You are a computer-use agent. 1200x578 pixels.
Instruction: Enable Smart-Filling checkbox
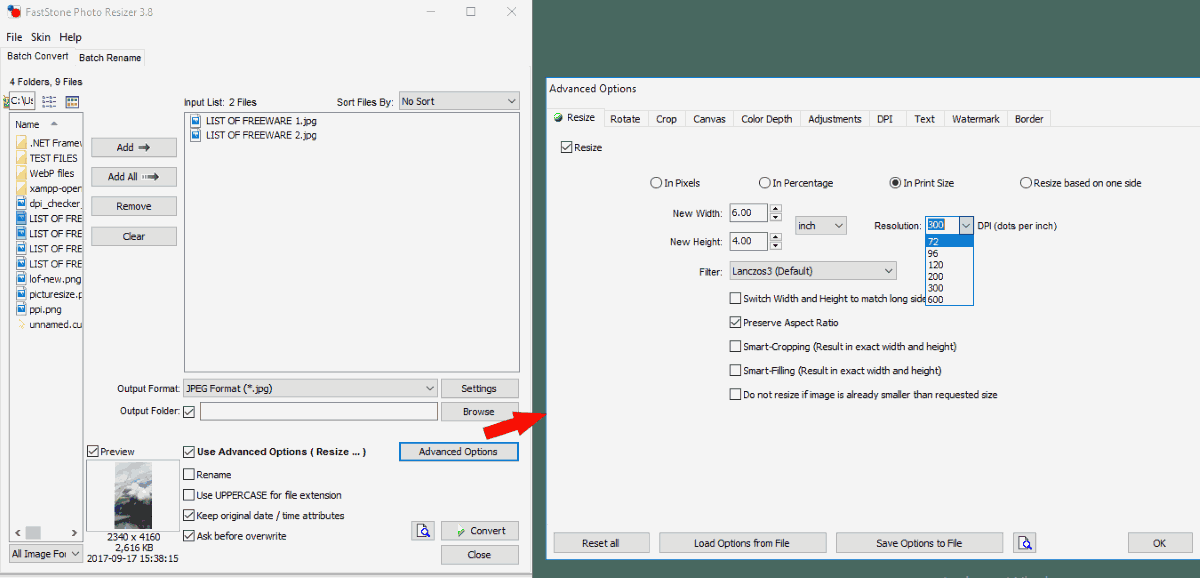click(735, 371)
